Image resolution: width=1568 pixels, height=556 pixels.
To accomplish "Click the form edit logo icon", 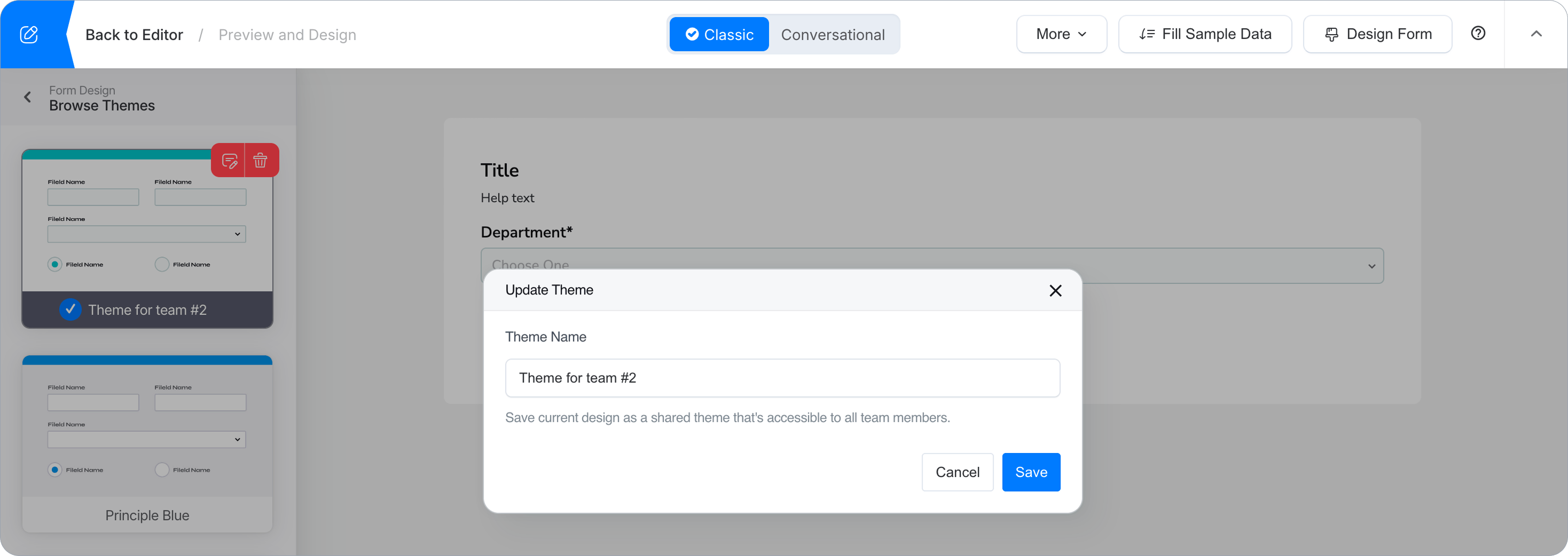I will (x=29, y=35).
